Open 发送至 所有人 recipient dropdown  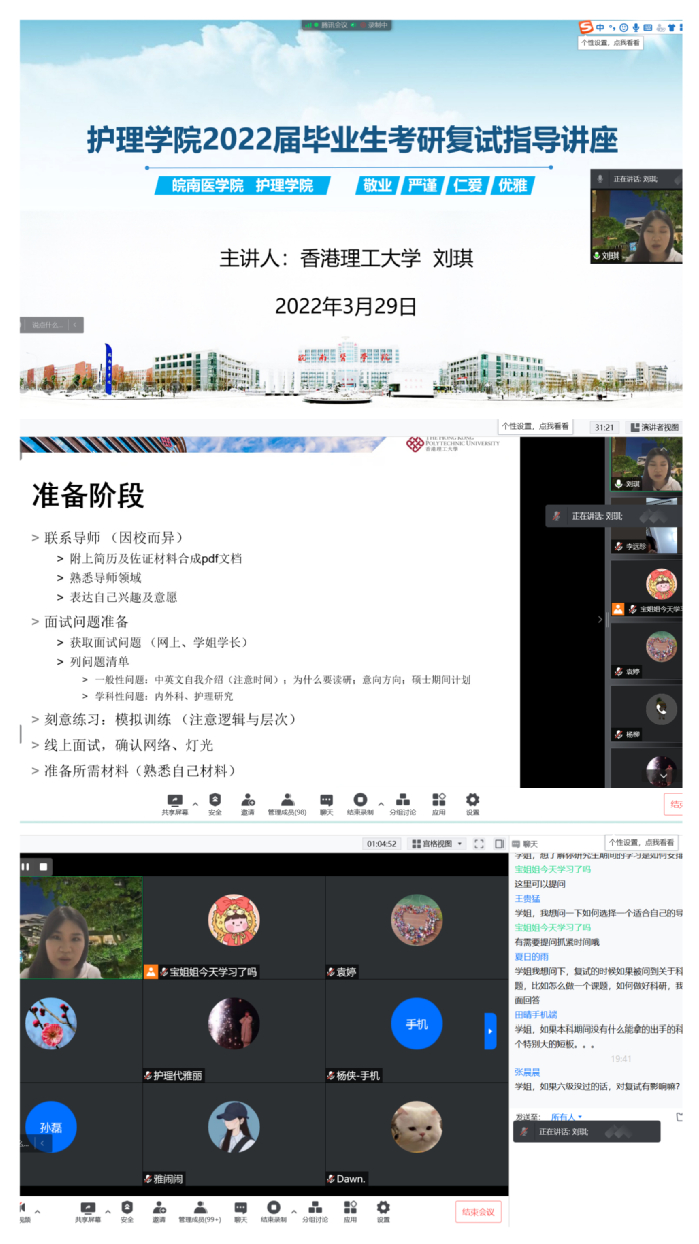point(567,1117)
